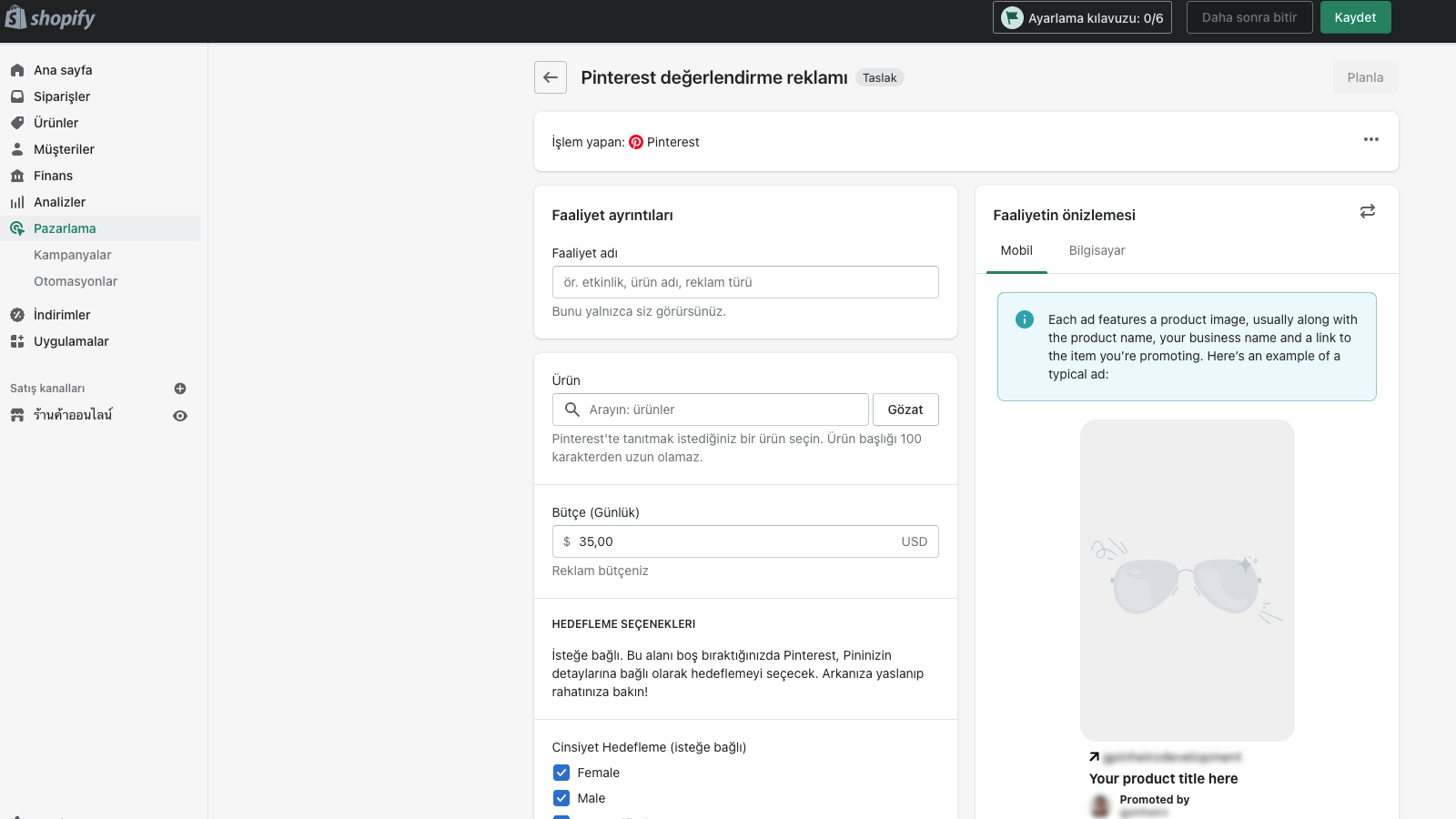This screenshot has width=1456, height=819.
Task: Add a sales channel with plus icon
Action: point(180,389)
